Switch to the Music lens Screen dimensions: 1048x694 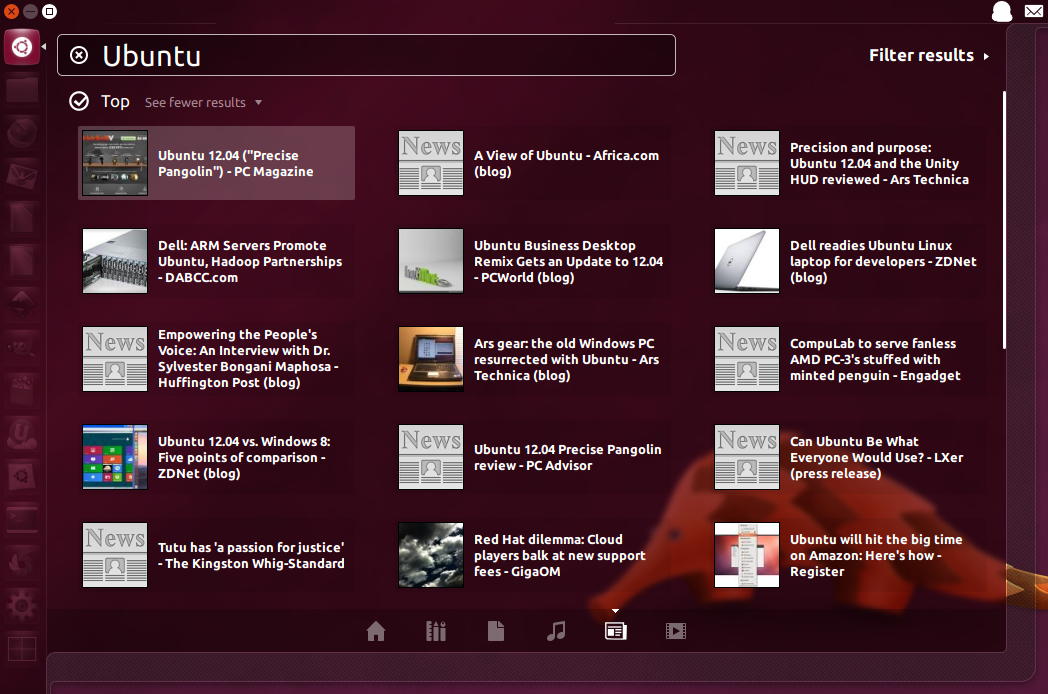point(556,631)
